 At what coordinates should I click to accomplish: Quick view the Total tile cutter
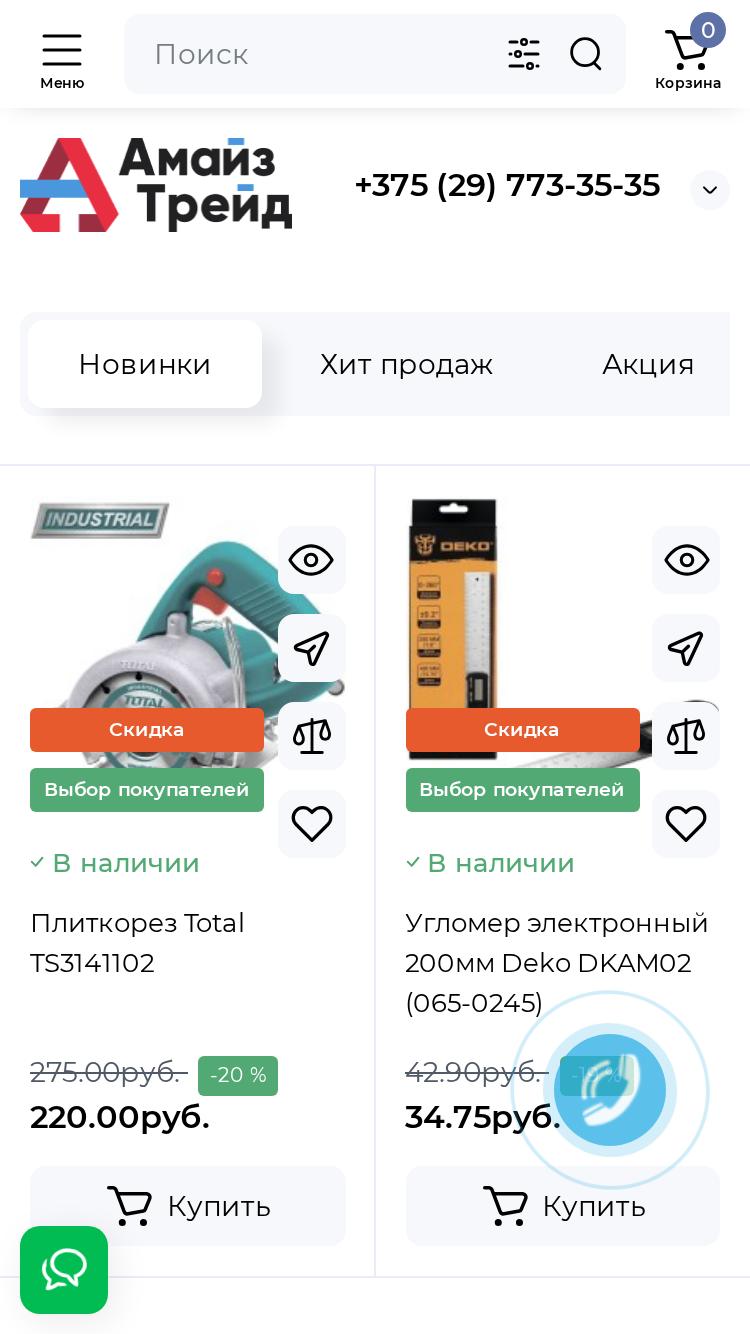(x=312, y=560)
